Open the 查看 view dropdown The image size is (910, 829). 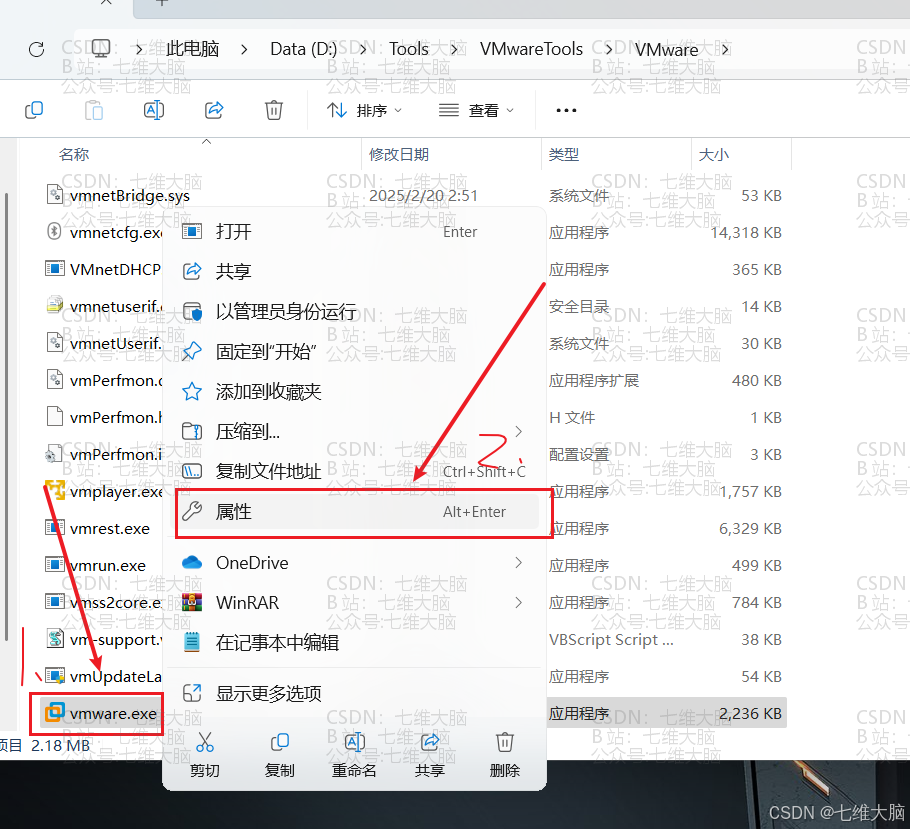pyautogui.click(x=476, y=110)
